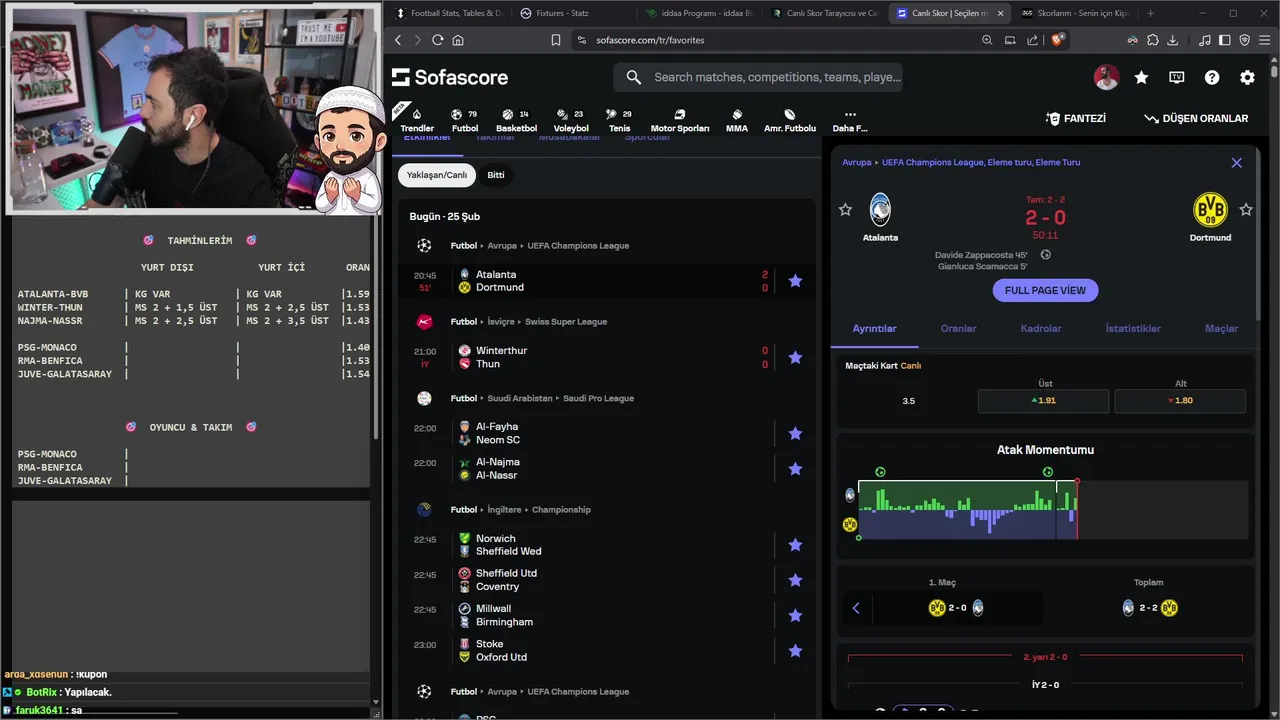Click the browser address bar URL
The width and height of the screenshot is (1280, 720).
click(x=650, y=40)
